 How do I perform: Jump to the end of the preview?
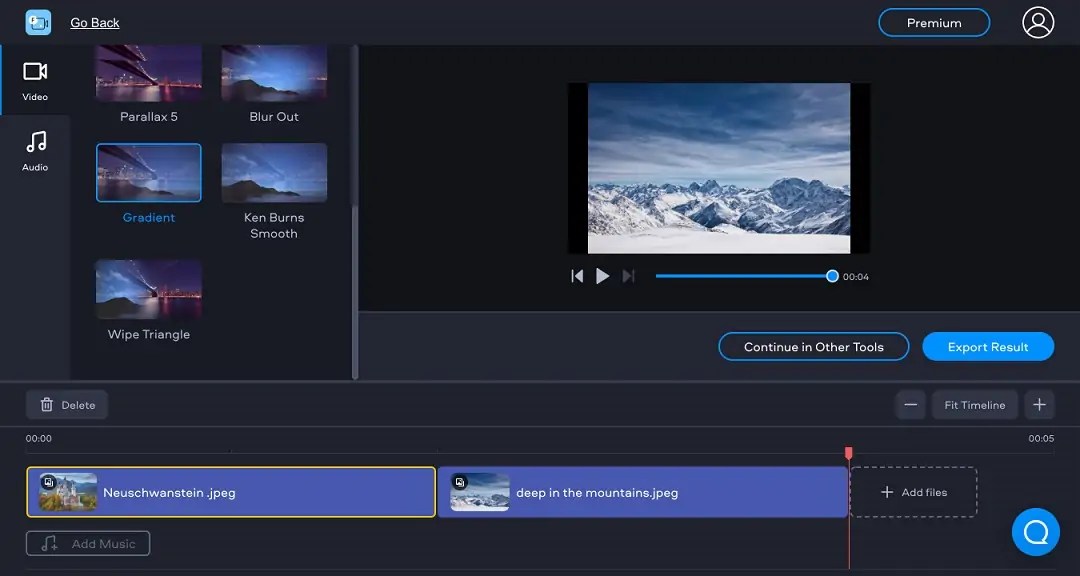coord(629,276)
